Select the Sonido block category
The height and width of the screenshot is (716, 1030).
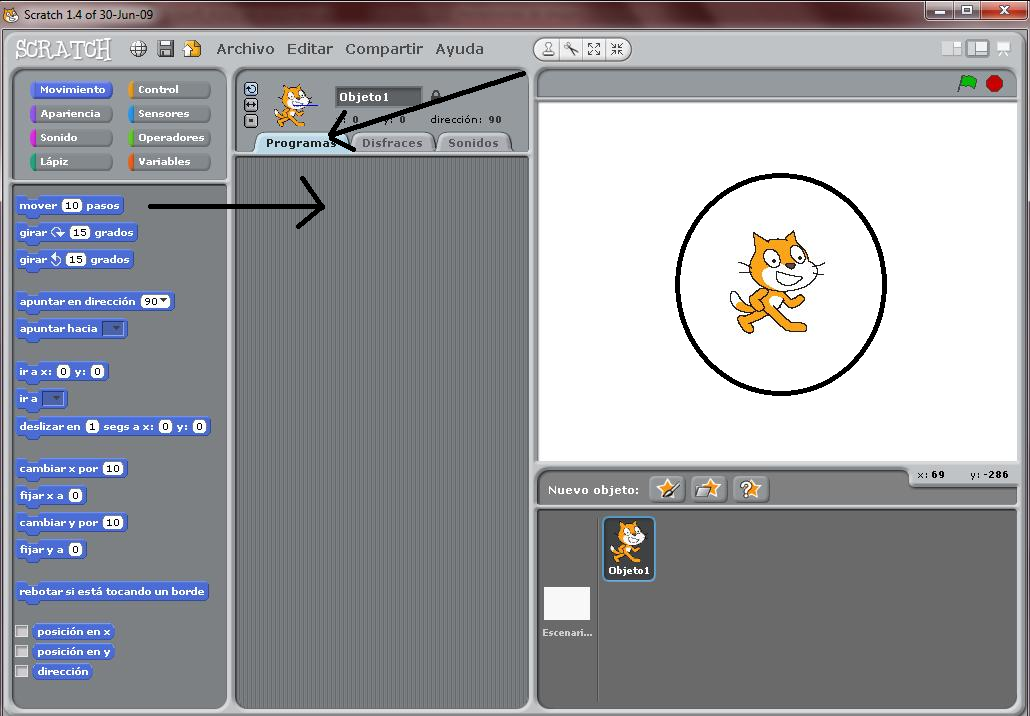(72, 137)
